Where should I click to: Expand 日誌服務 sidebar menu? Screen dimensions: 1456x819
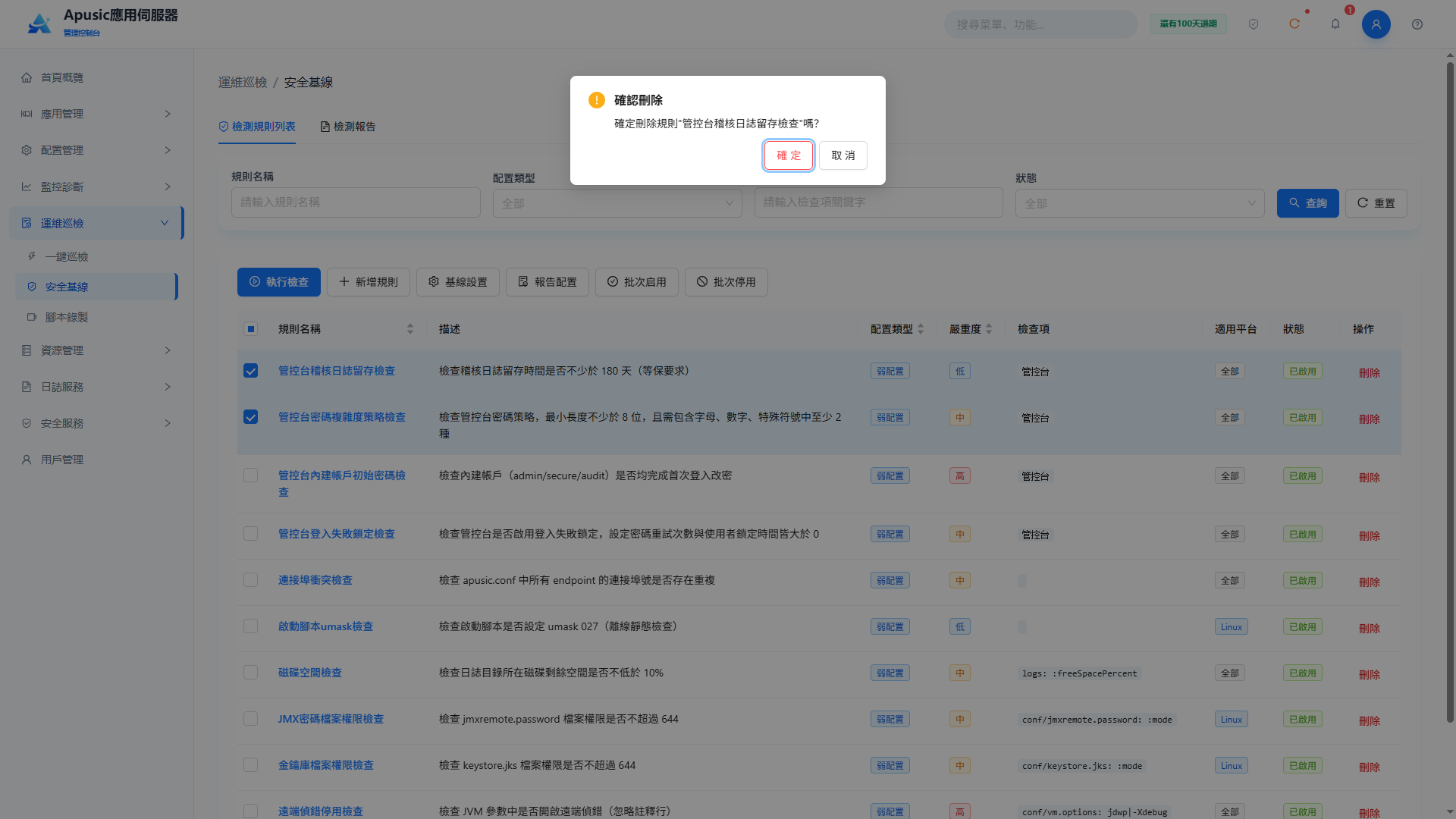tap(97, 387)
